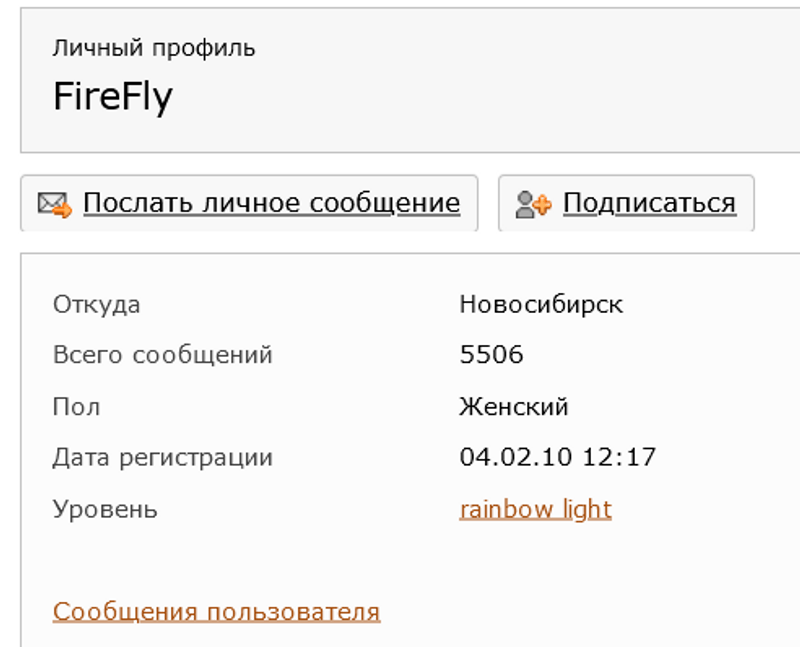This screenshot has width=800, height=647.
Task: Select the Новосибирск location value
Action: coord(541,304)
